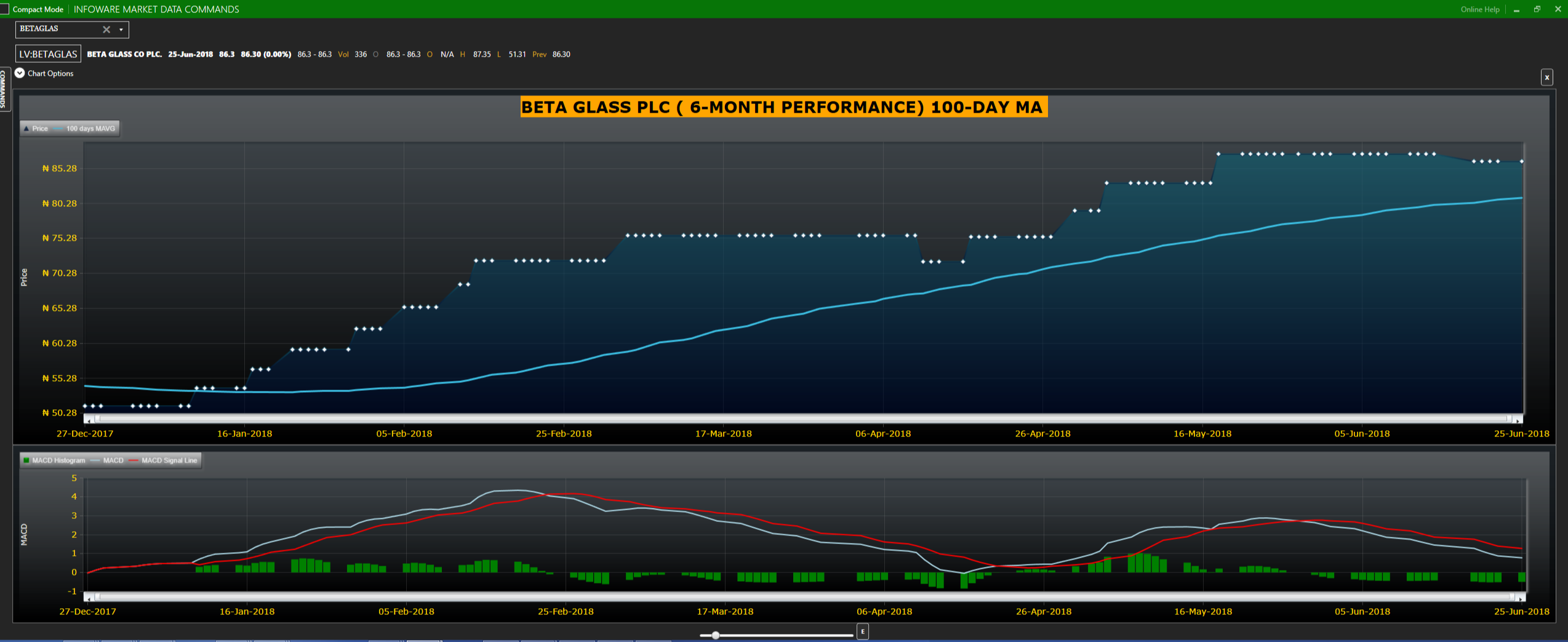The width and height of the screenshot is (1568, 642).
Task: Tick the Compact Mode checkbox
Action: click(x=4, y=9)
